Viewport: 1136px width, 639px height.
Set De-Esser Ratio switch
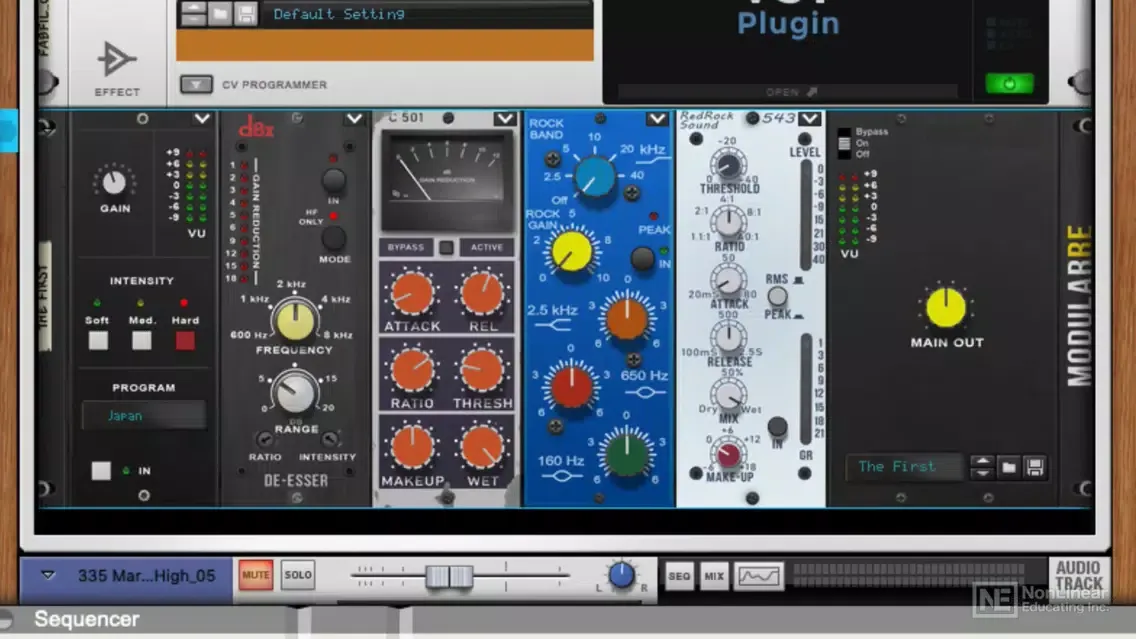[264, 440]
